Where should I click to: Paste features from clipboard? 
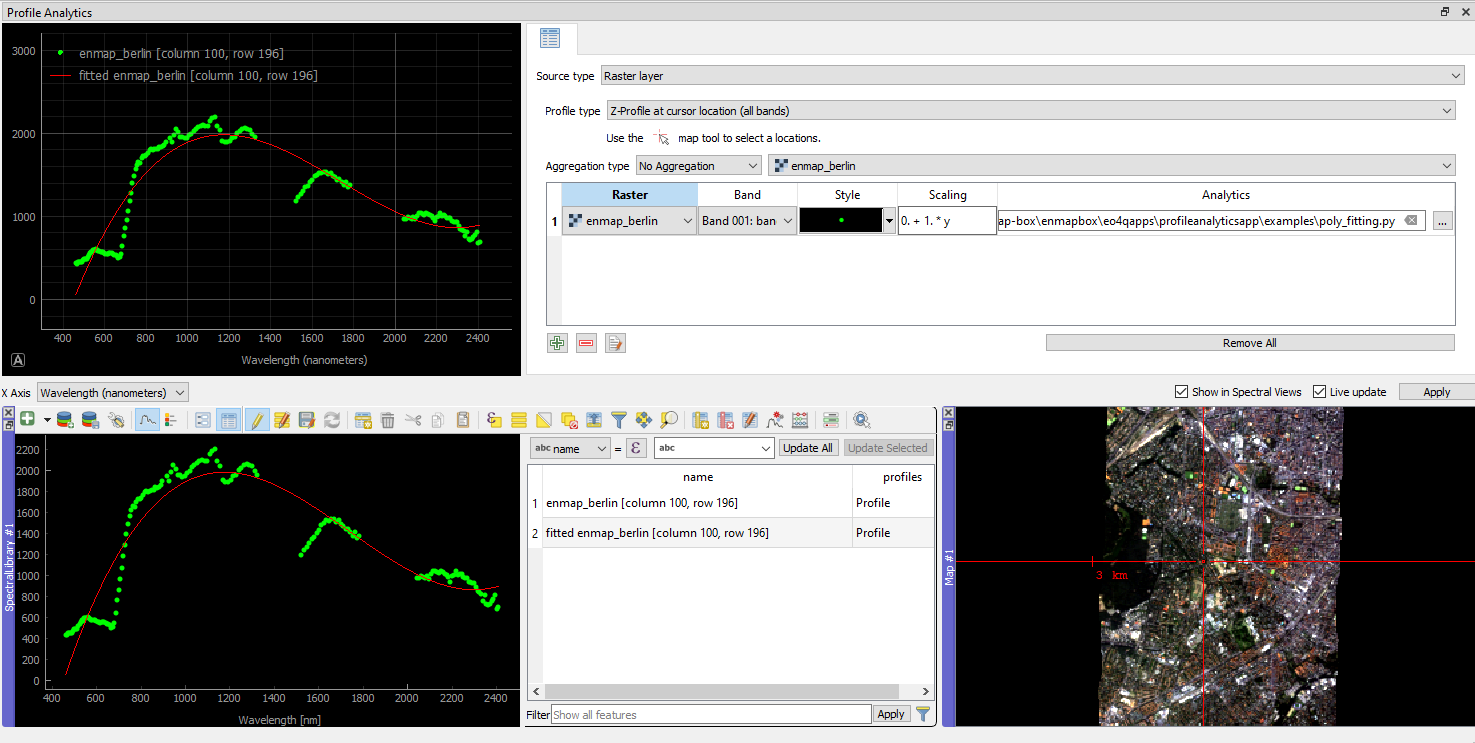pyautogui.click(x=463, y=419)
